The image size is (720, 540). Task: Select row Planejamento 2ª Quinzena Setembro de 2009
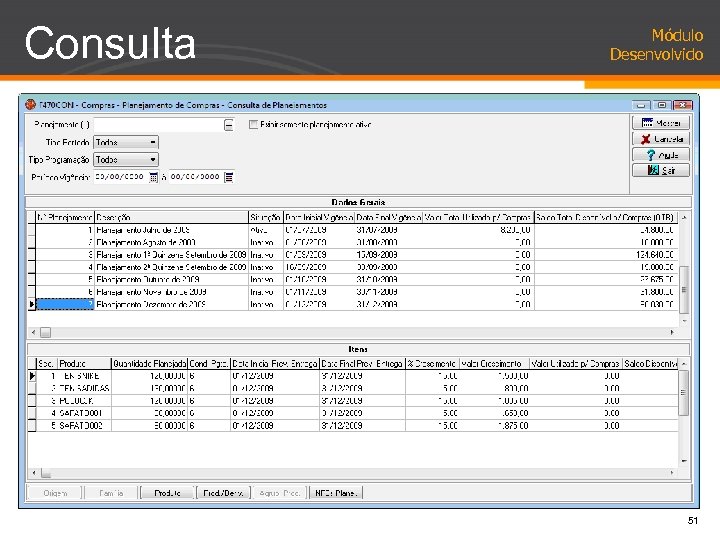[353, 267]
